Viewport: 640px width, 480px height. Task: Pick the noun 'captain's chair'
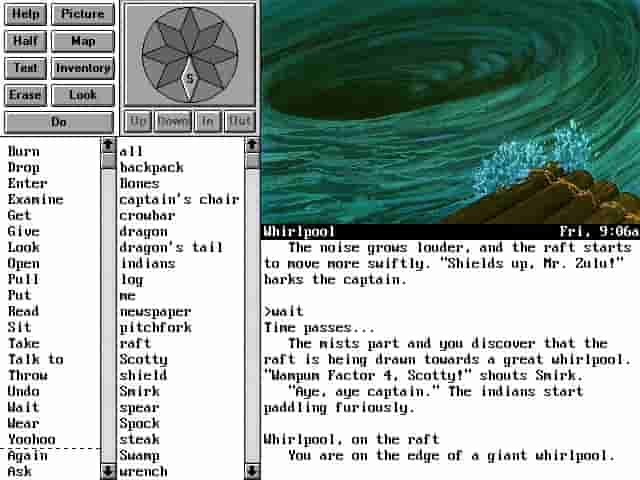(x=179, y=199)
